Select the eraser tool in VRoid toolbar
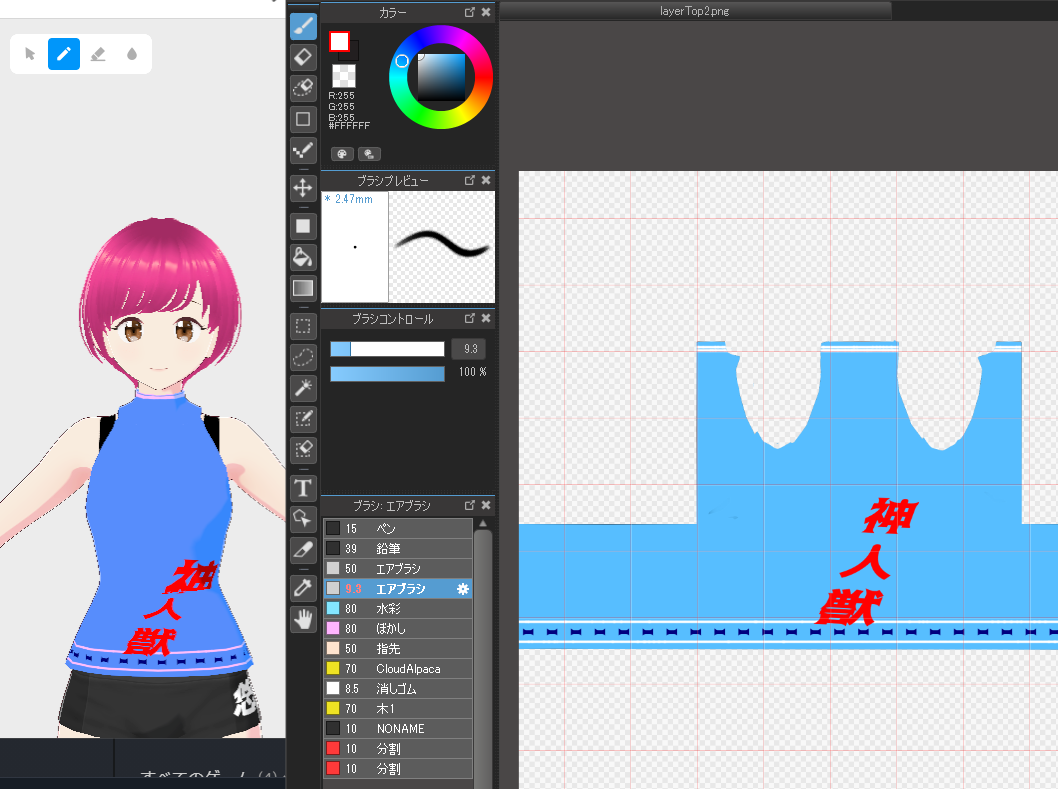The width and height of the screenshot is (1058, 789). pos(98,54)
